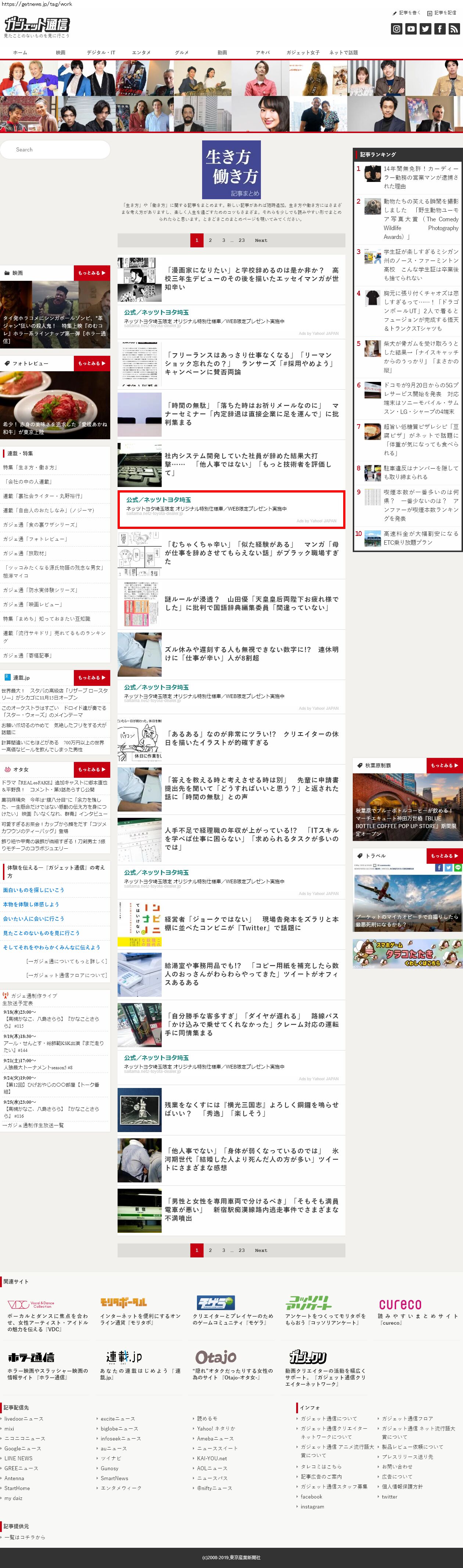
Task: Open ranking item 7 ピザレシピ article
Action: [x=420, y=440]
